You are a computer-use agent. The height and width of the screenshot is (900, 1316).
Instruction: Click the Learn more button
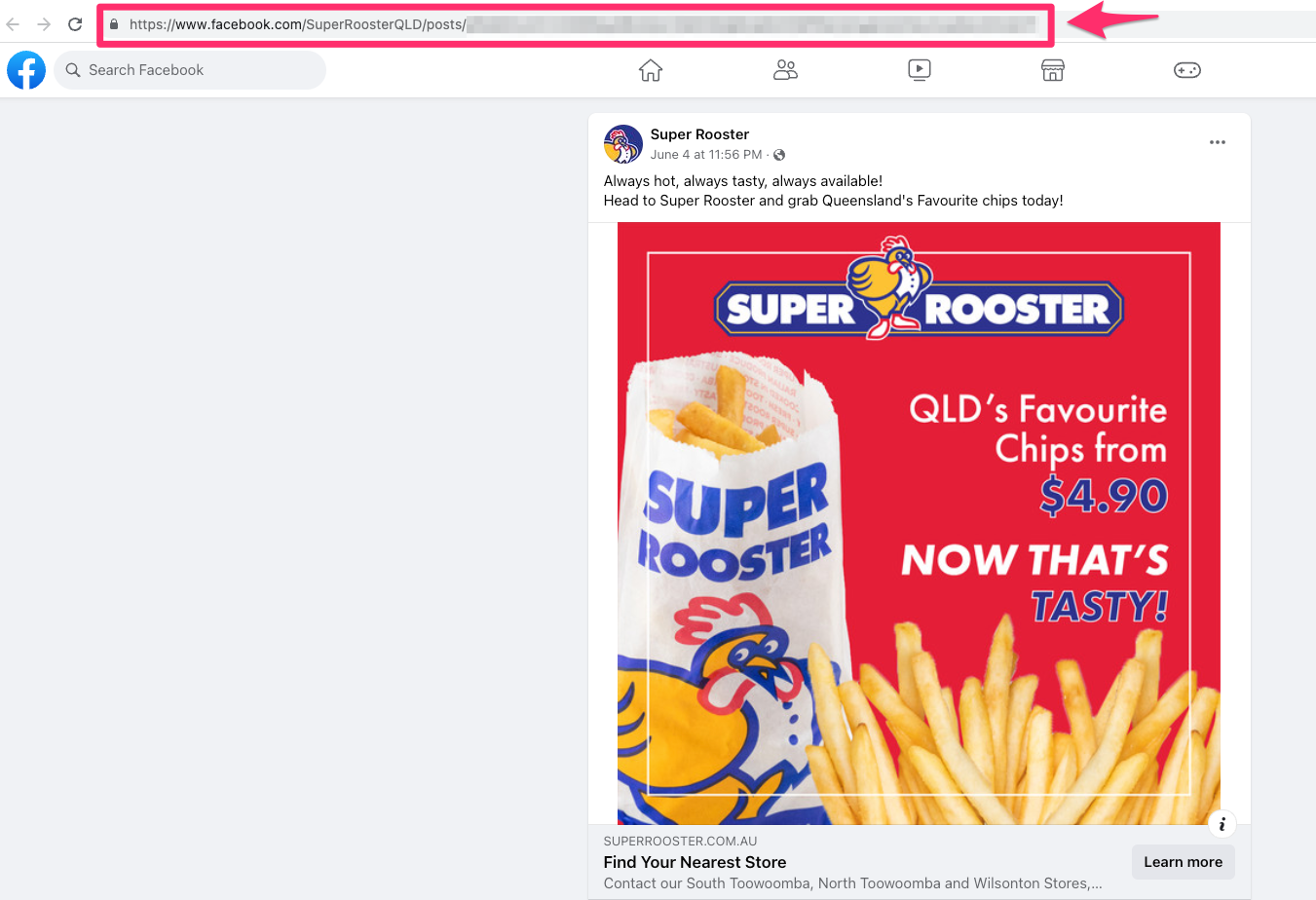pos(1183,862)
